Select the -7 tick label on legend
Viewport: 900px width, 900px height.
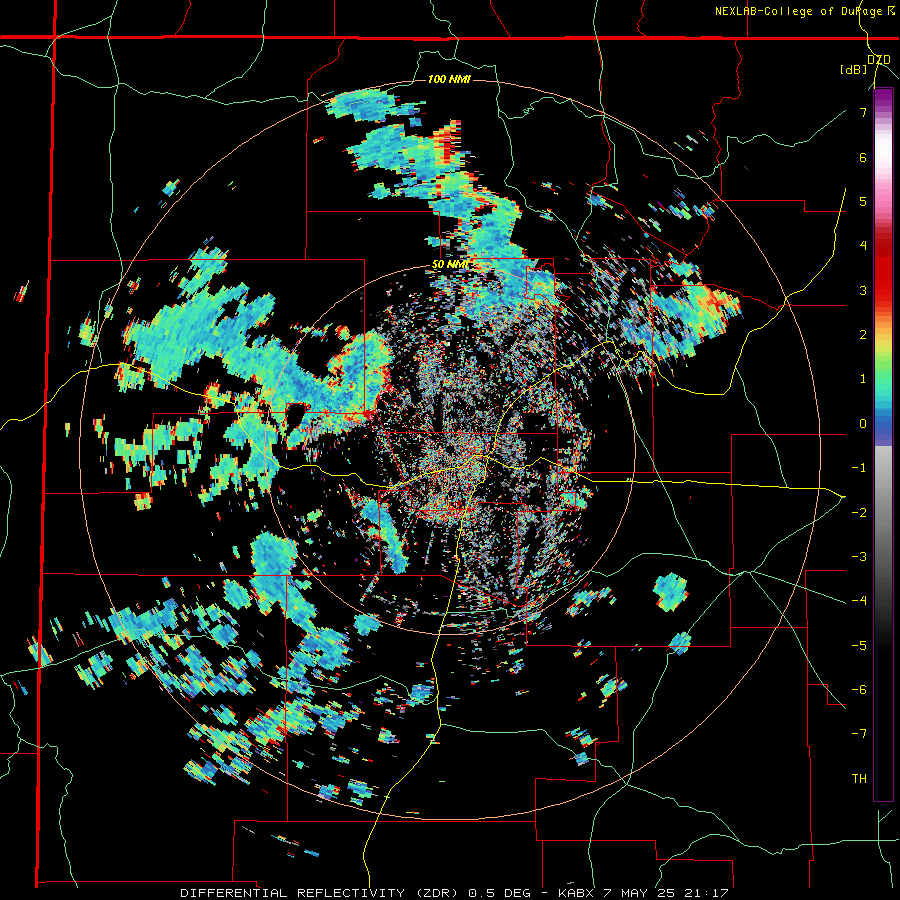tap(859, 734)
